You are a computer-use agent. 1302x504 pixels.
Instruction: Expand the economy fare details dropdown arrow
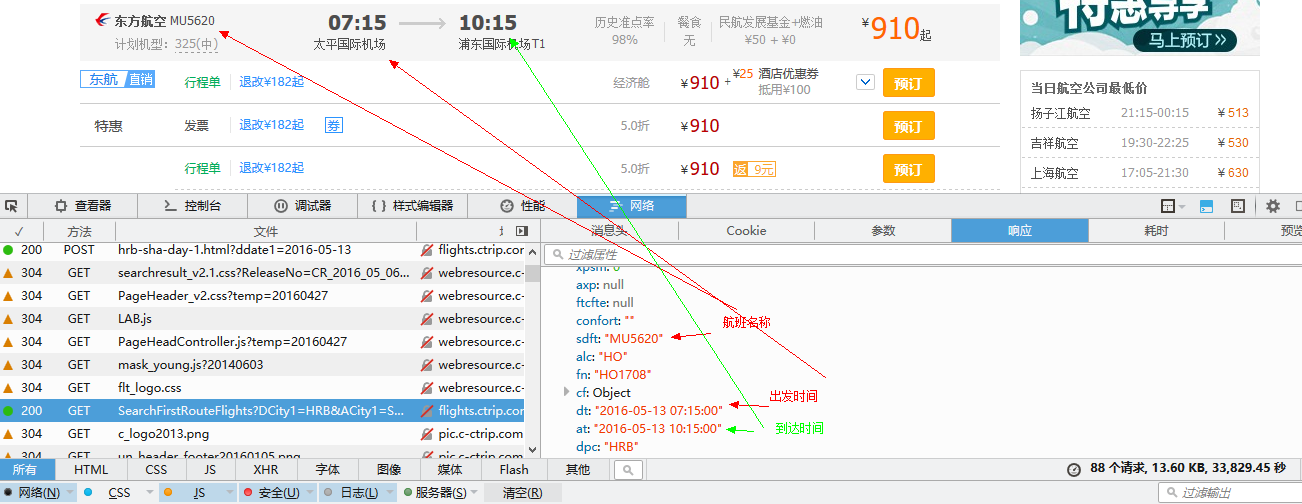[866, 82]
